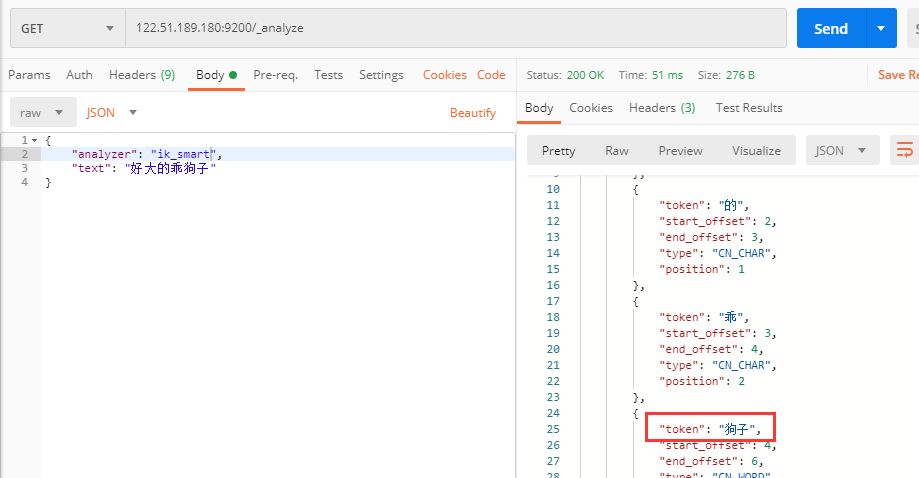Click the Cookies link in request bar
The image size is (919, 478).
[445, 75]
